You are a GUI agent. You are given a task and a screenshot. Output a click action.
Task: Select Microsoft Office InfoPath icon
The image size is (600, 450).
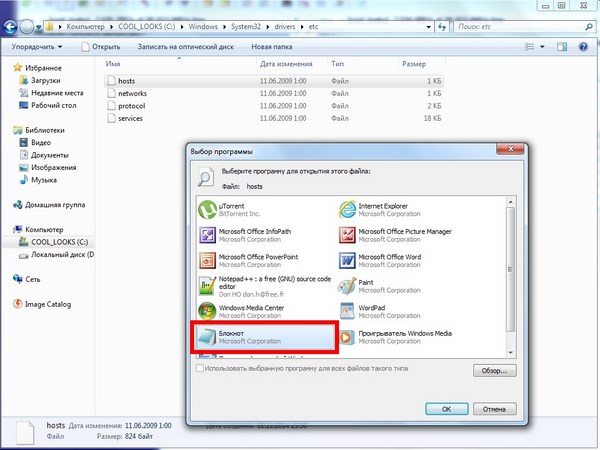208,235
